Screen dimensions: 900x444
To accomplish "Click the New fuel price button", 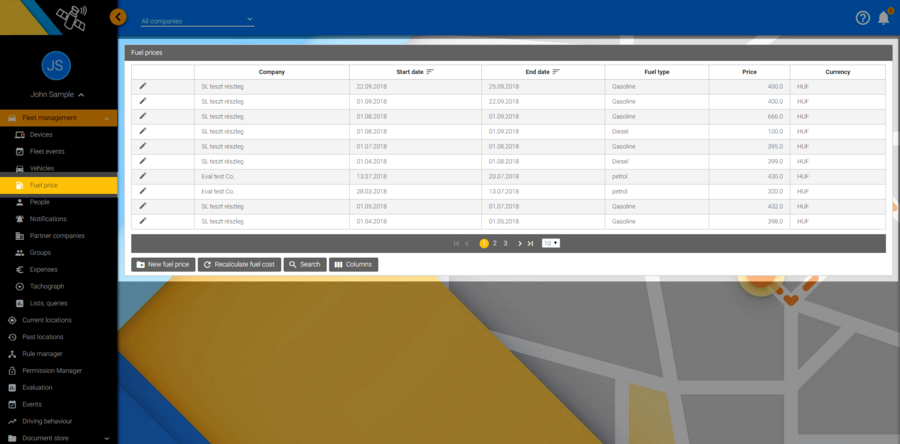I will tap(162, 264).
